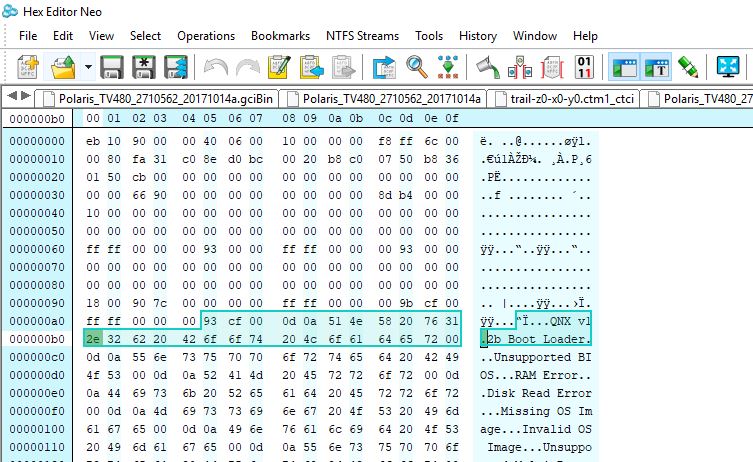The image size is (753, 462).
Task: Click the highlighted 2e byte at offset b0
Action: point(92,339)
